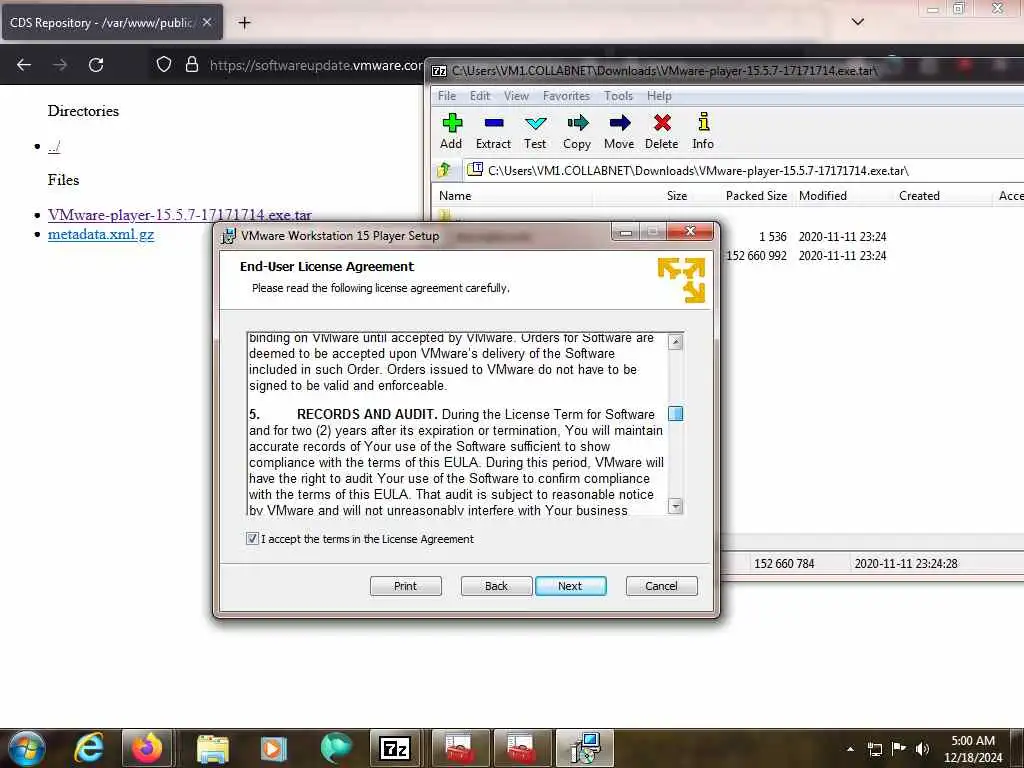Click the Print button in setup
The height and width of the screenshot is (768, 1024).
406,586
